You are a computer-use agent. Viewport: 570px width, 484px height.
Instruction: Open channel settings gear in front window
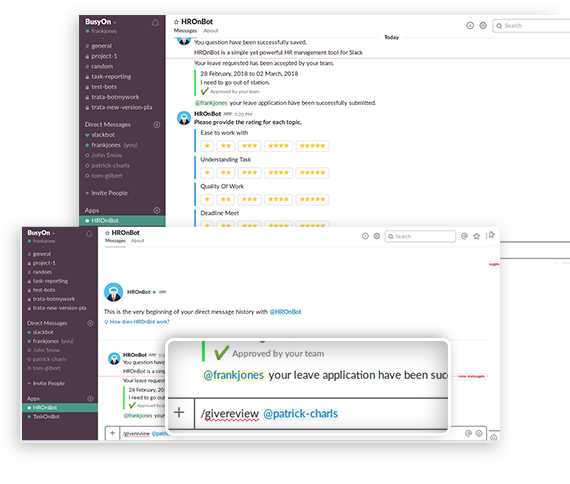[377, 236]
